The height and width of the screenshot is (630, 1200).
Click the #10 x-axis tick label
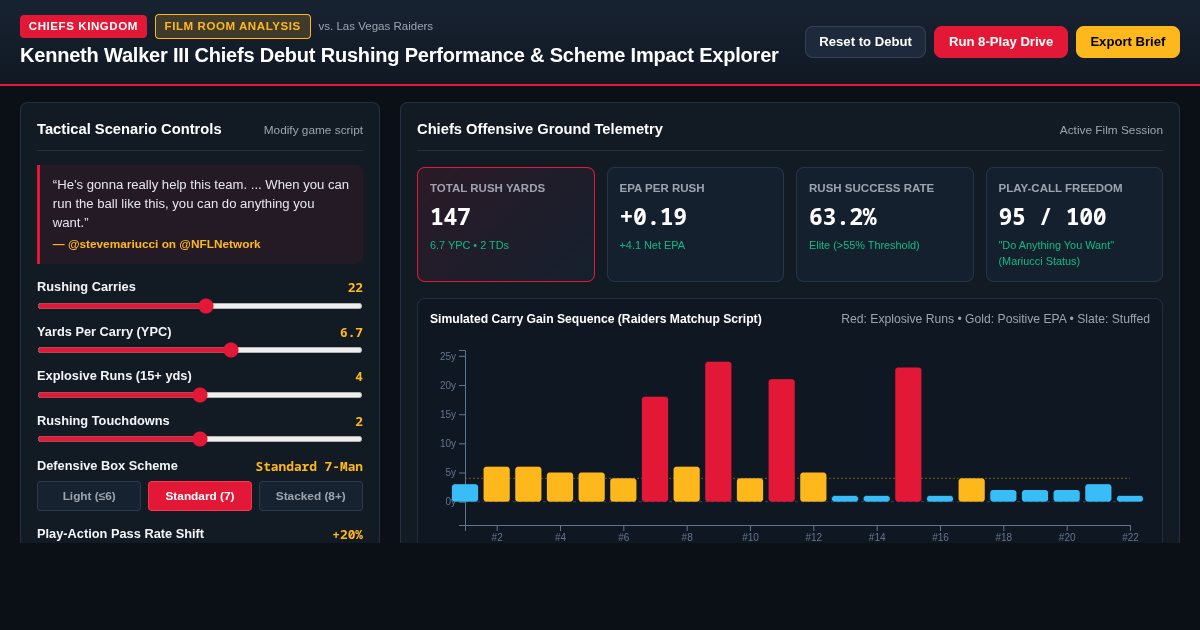pos(750,537)
